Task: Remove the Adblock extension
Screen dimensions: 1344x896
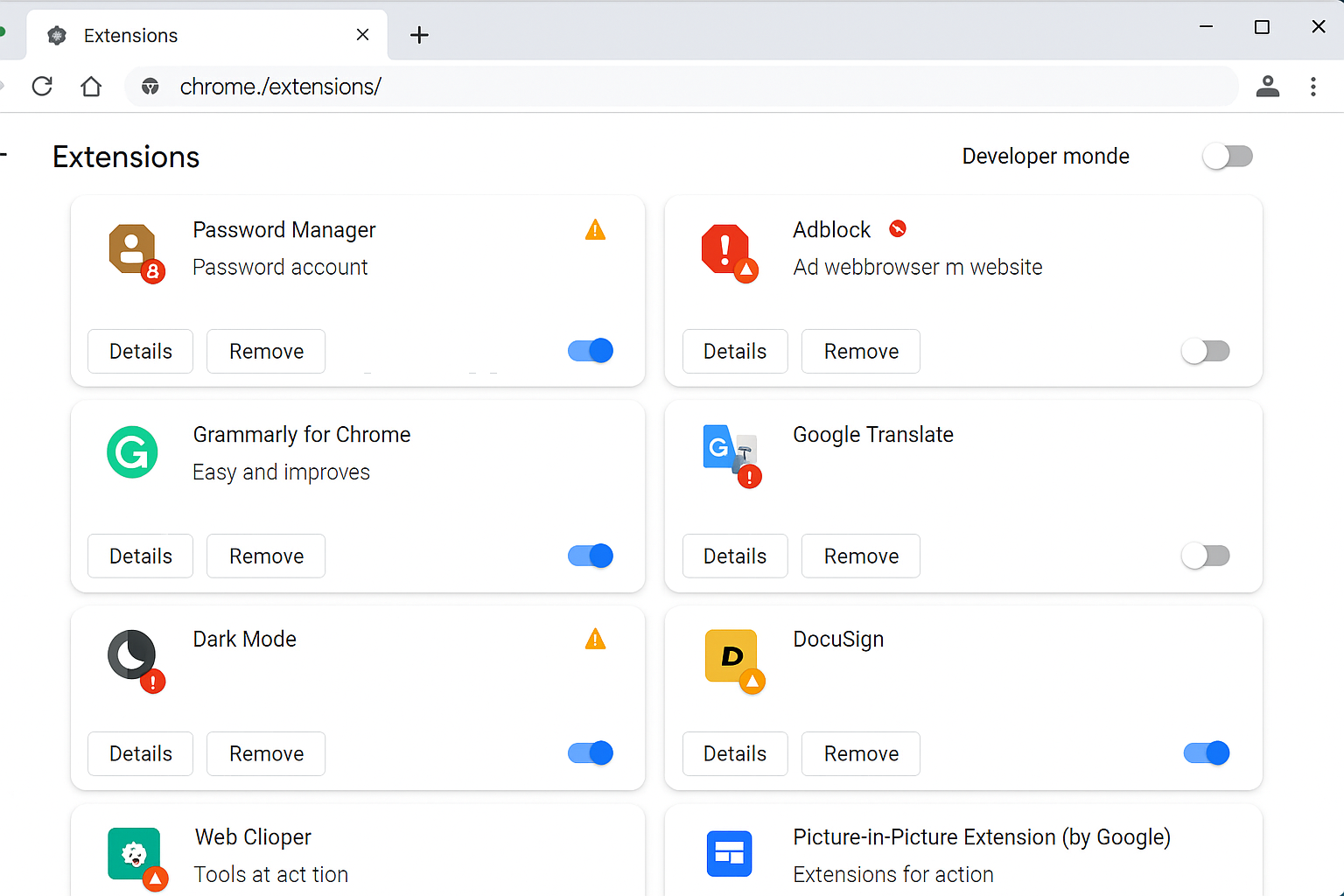Action: pos(860,351)
